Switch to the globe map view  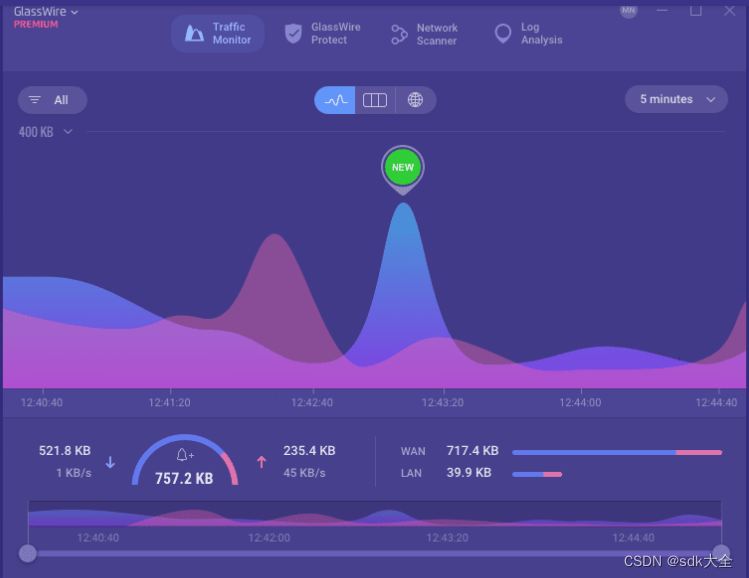pos(416,100)
